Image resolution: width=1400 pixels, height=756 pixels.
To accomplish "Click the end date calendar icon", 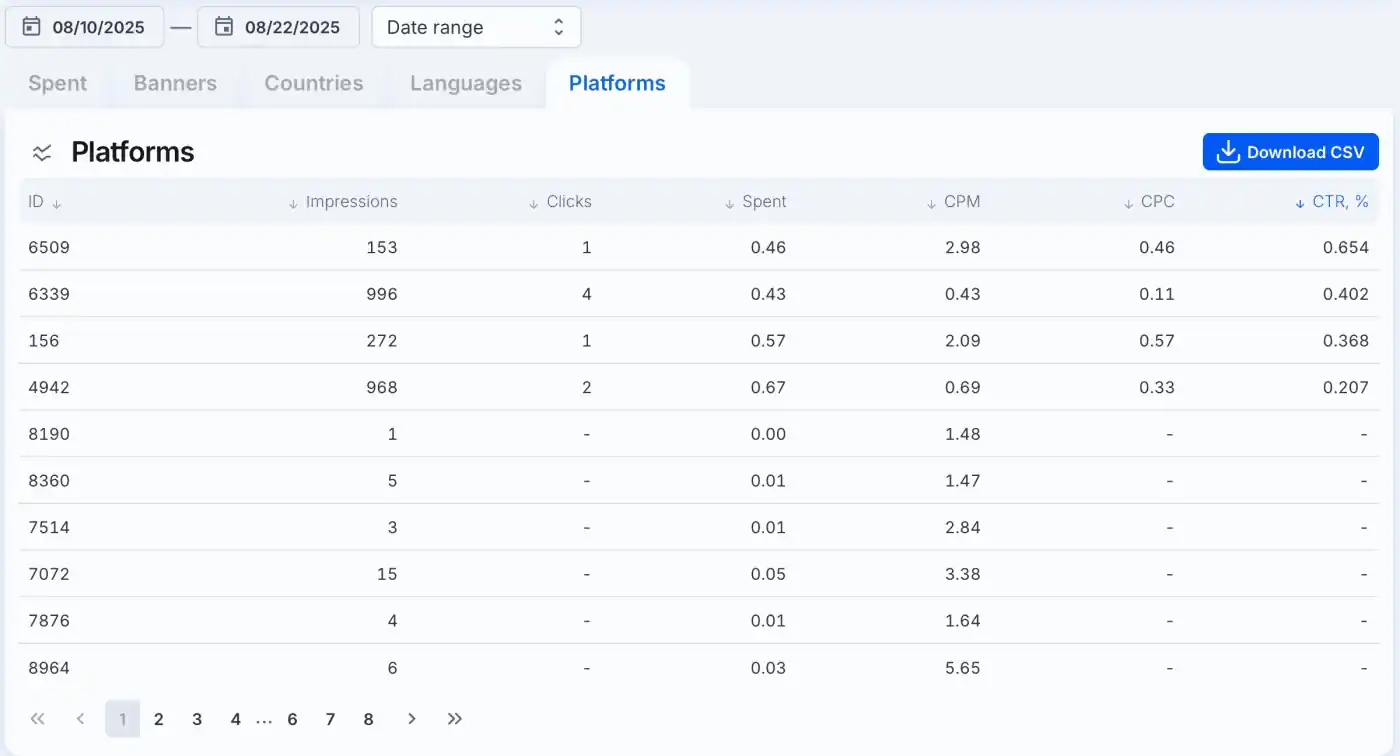I will [x=224, y=27].
